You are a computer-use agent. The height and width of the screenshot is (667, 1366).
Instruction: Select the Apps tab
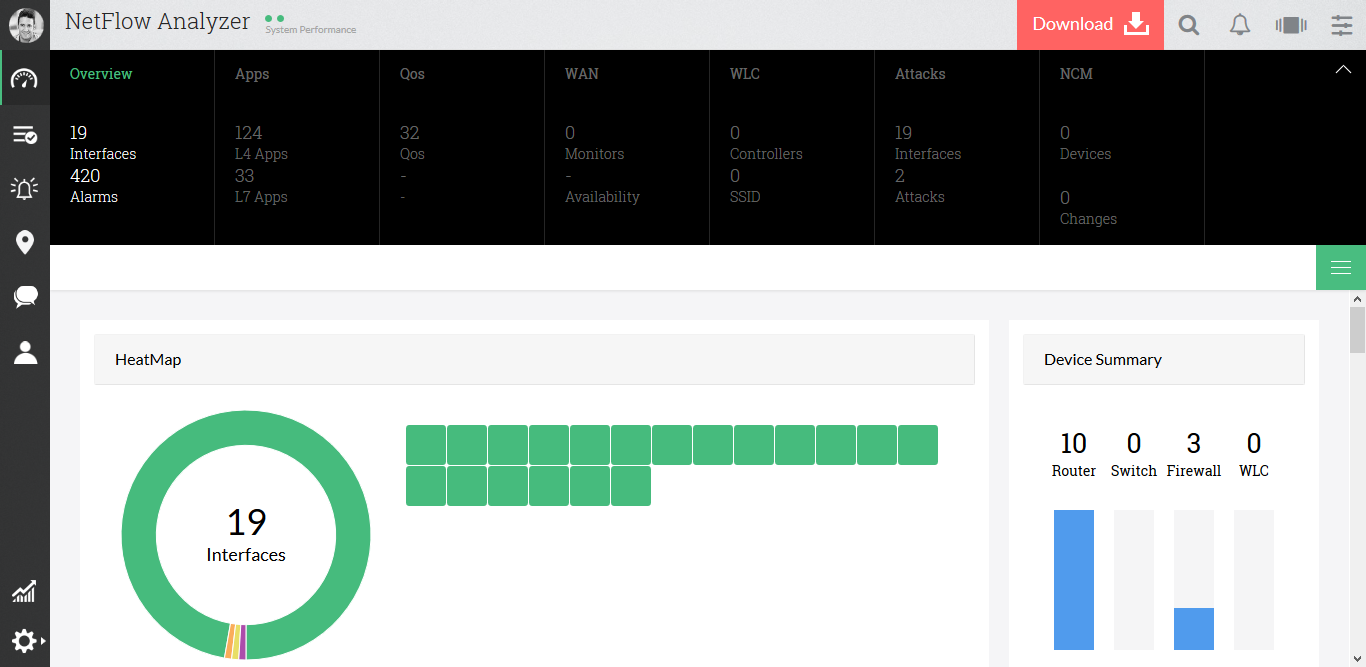click(252, 74)
